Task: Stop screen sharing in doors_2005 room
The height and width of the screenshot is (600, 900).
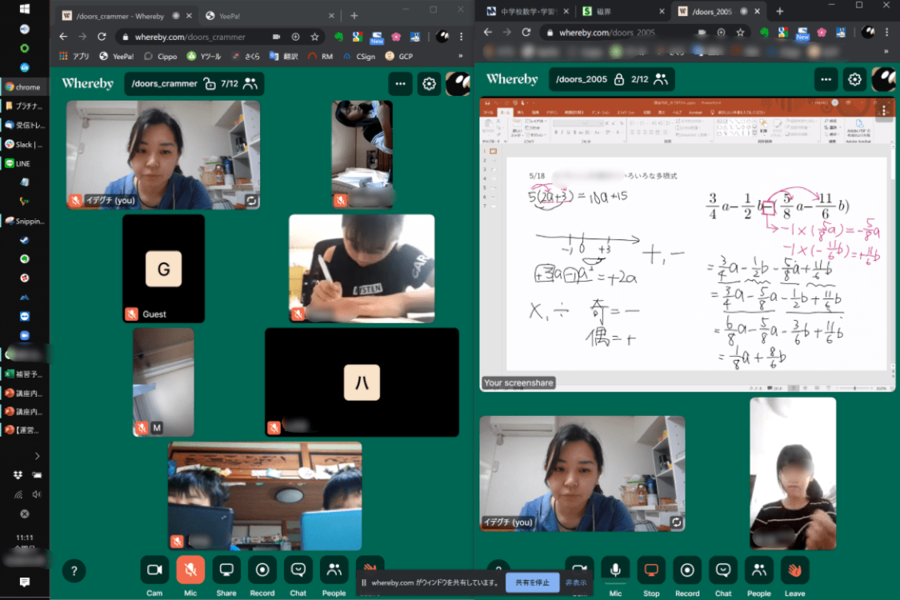Action: 651,569
